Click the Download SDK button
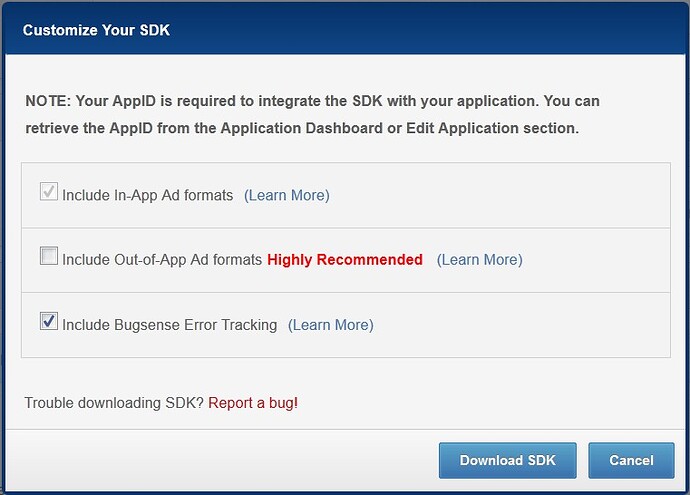 [x=507, y=460]
